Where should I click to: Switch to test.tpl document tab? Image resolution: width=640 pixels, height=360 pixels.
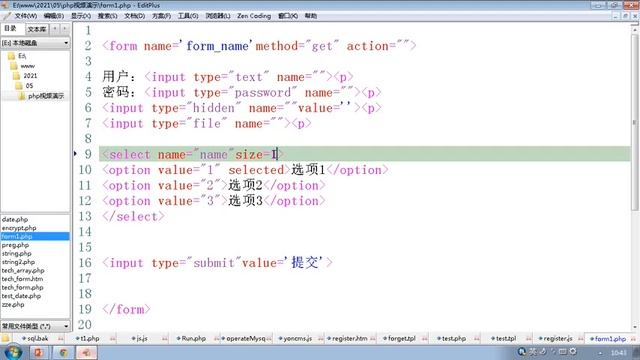(x=506, y=339)
